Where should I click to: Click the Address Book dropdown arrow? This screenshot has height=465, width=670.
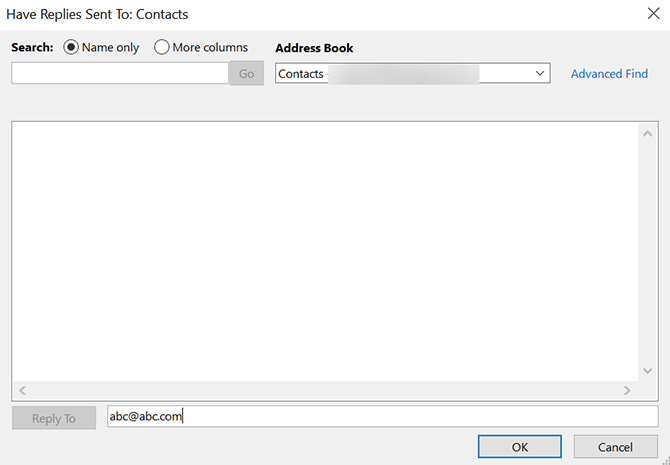coord(540,73)
